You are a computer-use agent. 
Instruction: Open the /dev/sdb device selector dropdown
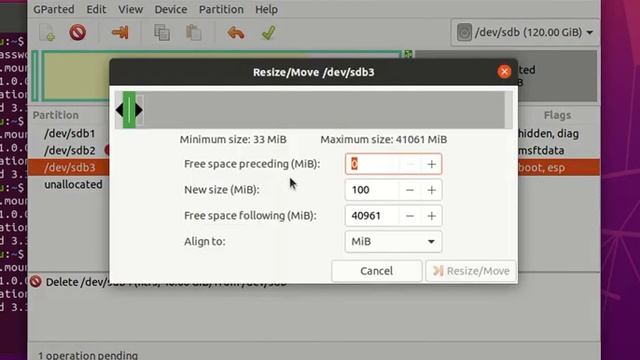pos(525,32)
